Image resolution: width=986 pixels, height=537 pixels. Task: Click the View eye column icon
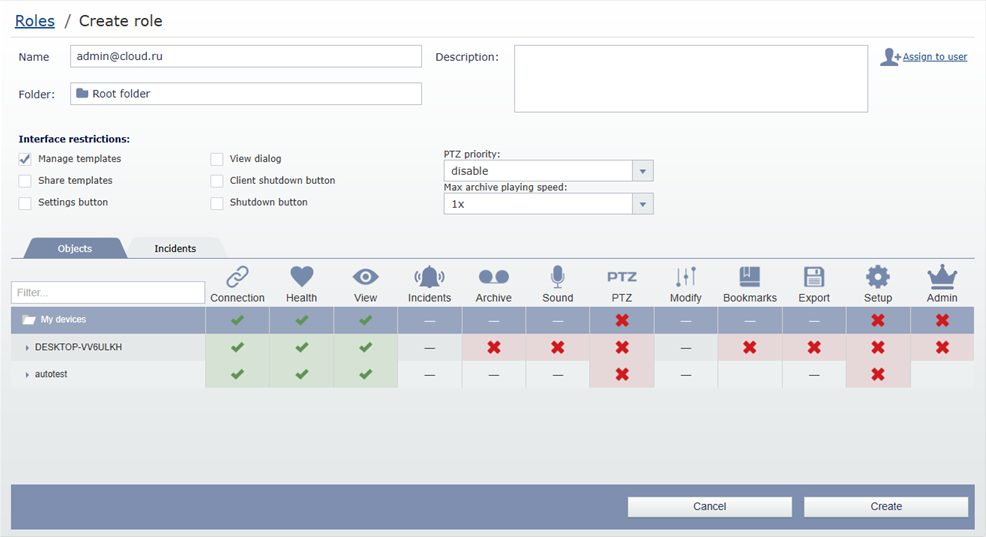point(365,277)
